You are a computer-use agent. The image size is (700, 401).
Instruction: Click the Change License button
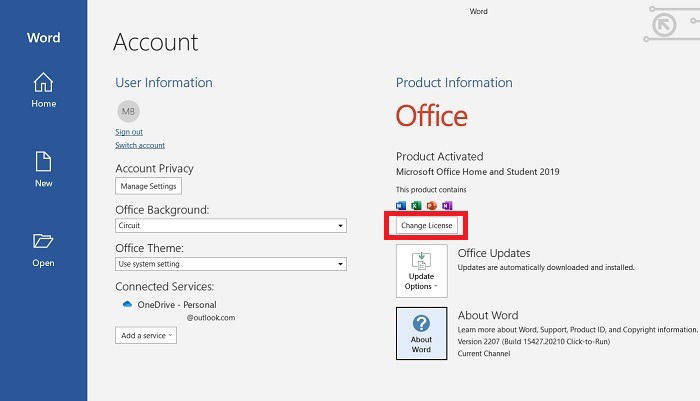pyautogui.click(x=426, y=226)
